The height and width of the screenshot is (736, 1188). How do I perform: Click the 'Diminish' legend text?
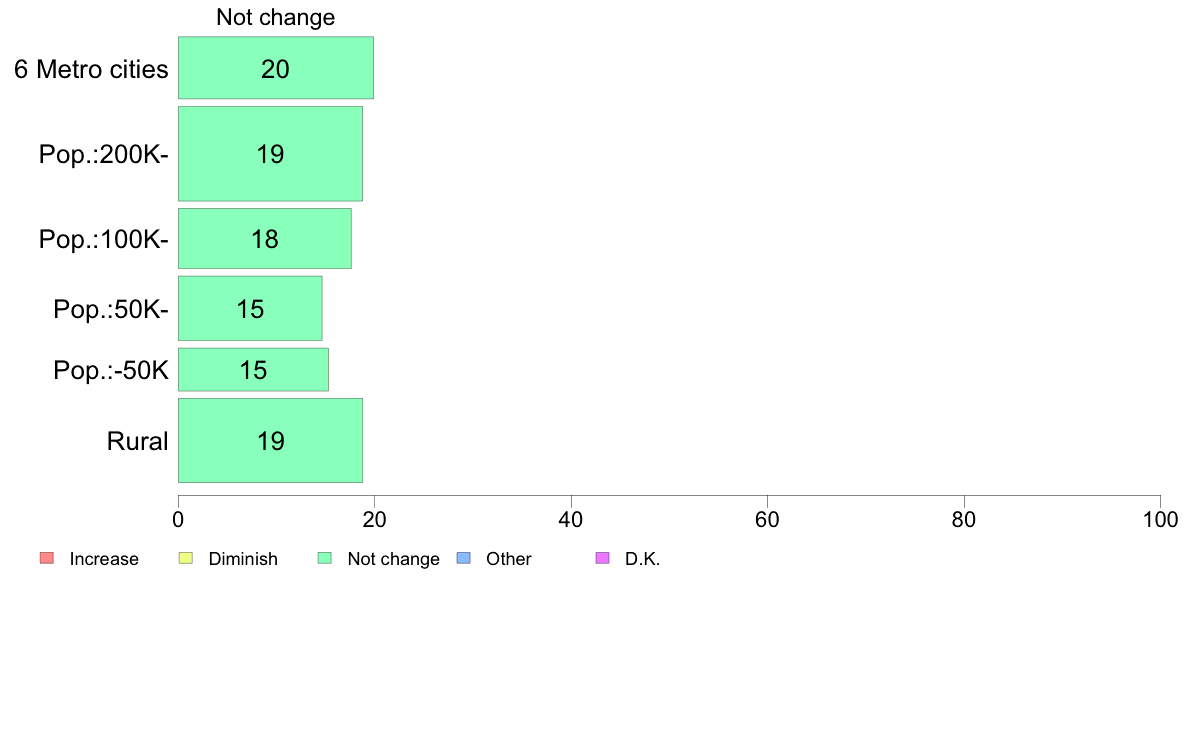(x=243, y=559)
